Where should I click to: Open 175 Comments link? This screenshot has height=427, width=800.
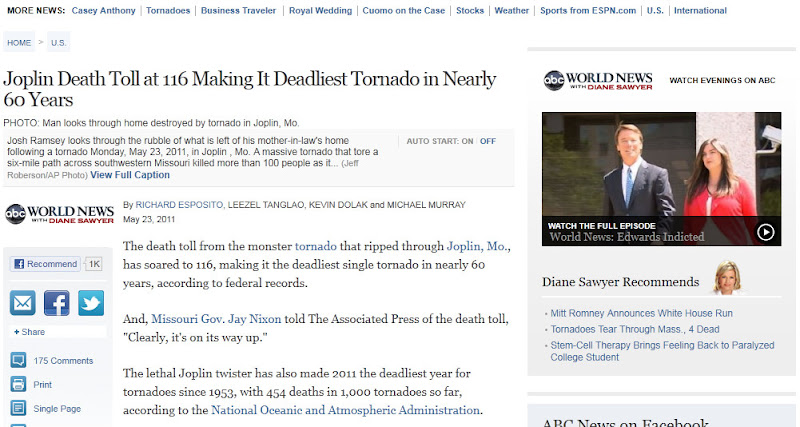[x=63, y=361]
